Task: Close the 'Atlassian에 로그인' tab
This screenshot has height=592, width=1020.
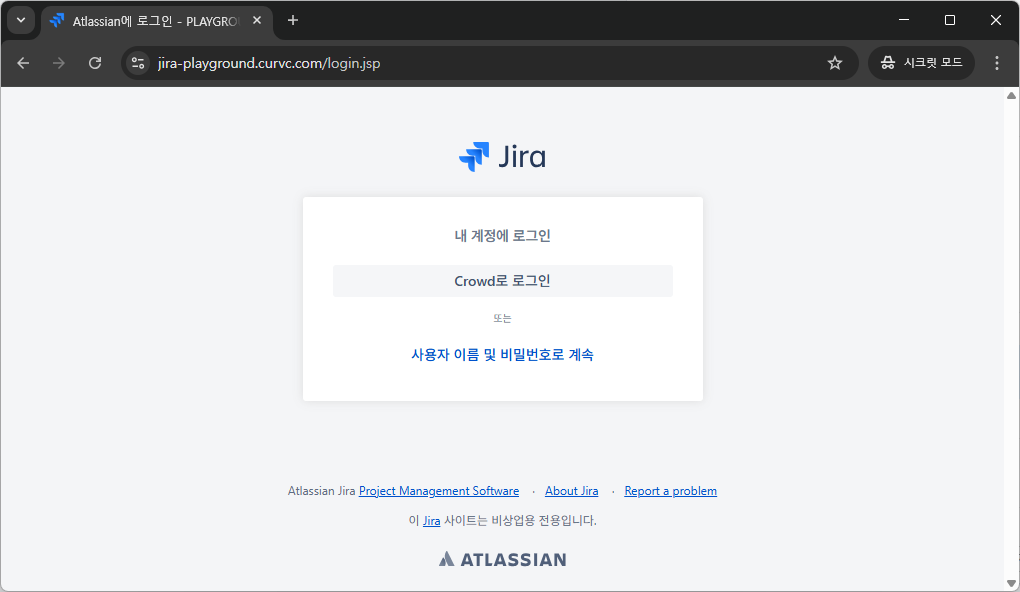Action: (257, 20)
